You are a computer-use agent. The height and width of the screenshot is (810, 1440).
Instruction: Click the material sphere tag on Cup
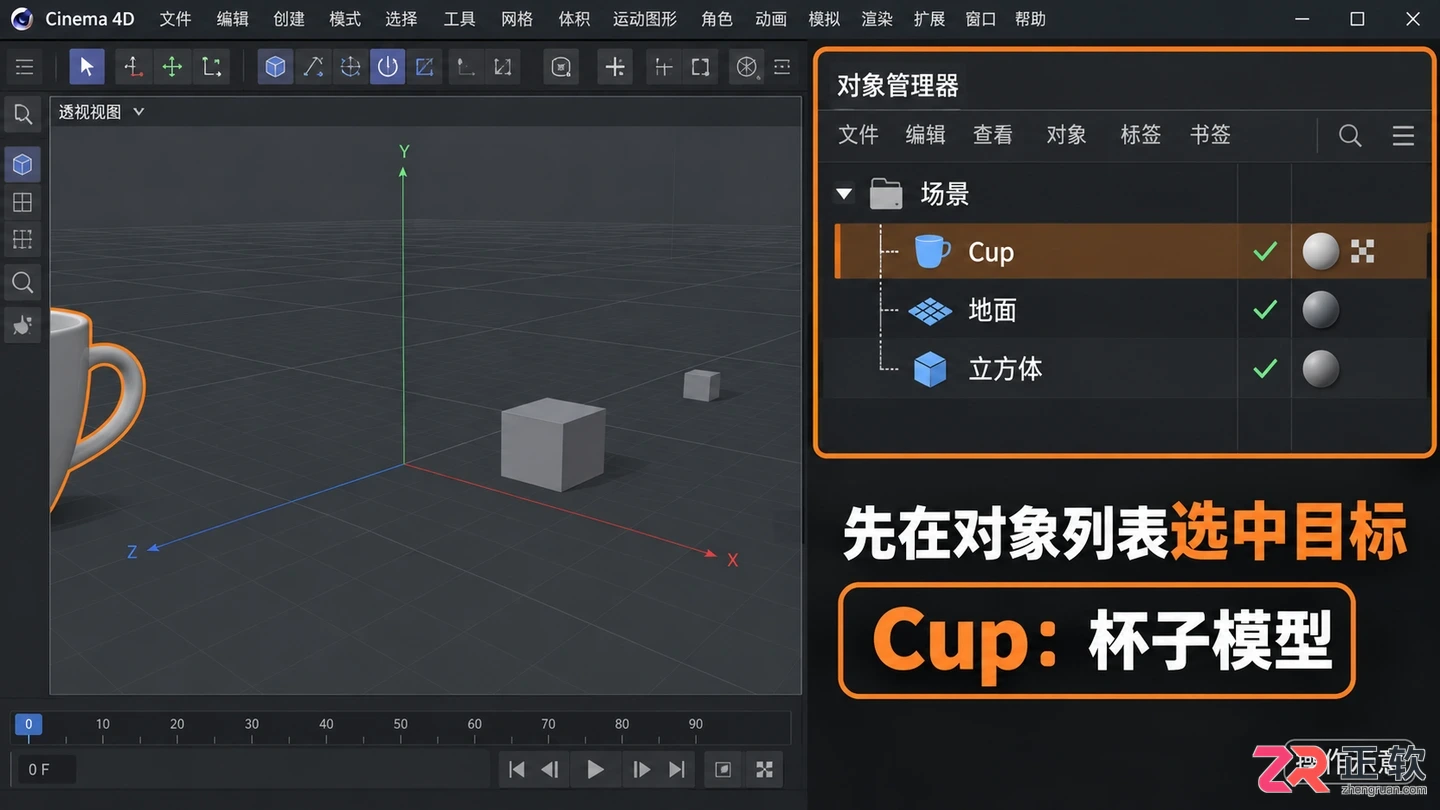1321,251
